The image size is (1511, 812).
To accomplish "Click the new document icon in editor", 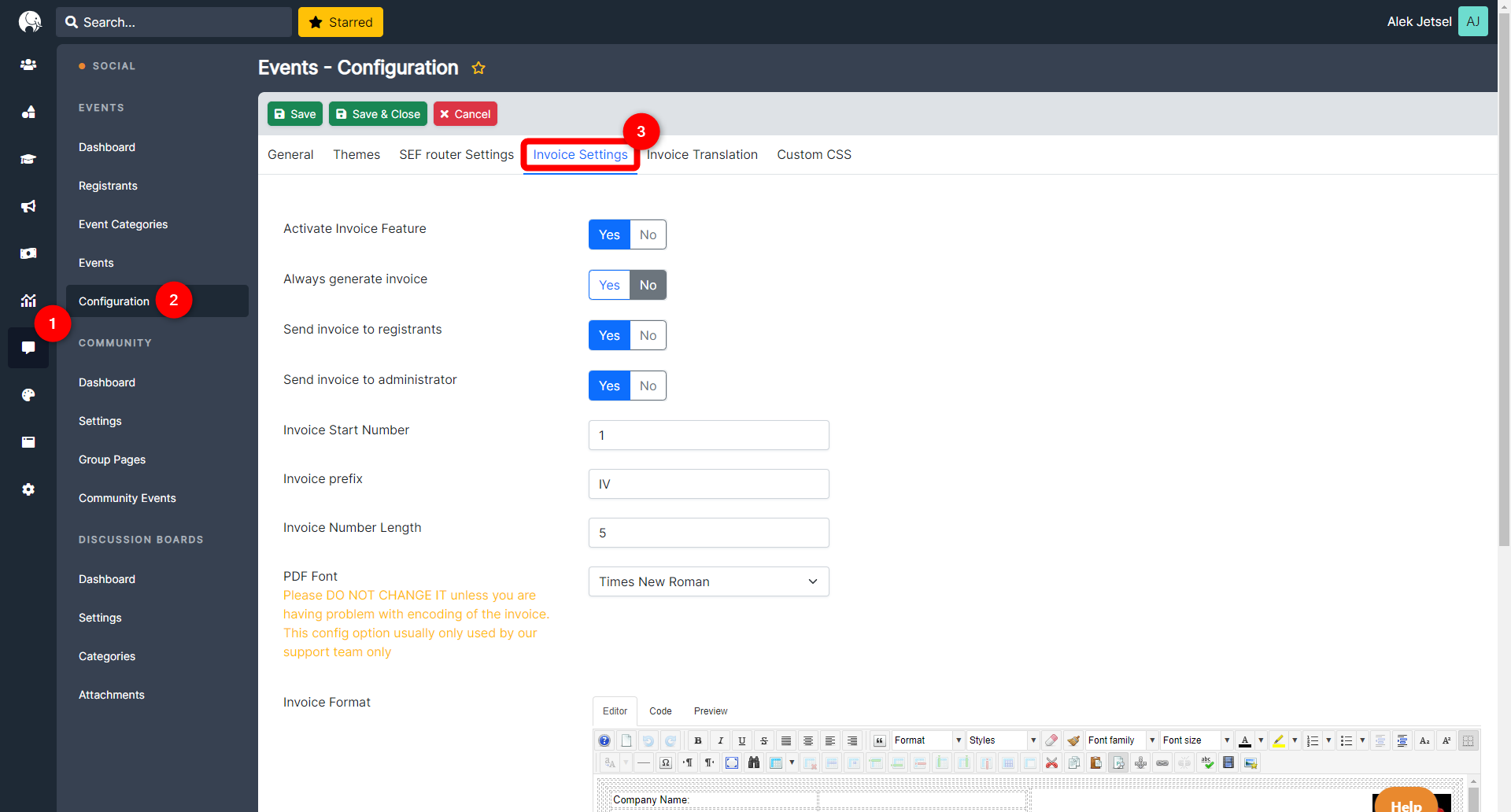I will pyautogui.click(x=626, y=740).
